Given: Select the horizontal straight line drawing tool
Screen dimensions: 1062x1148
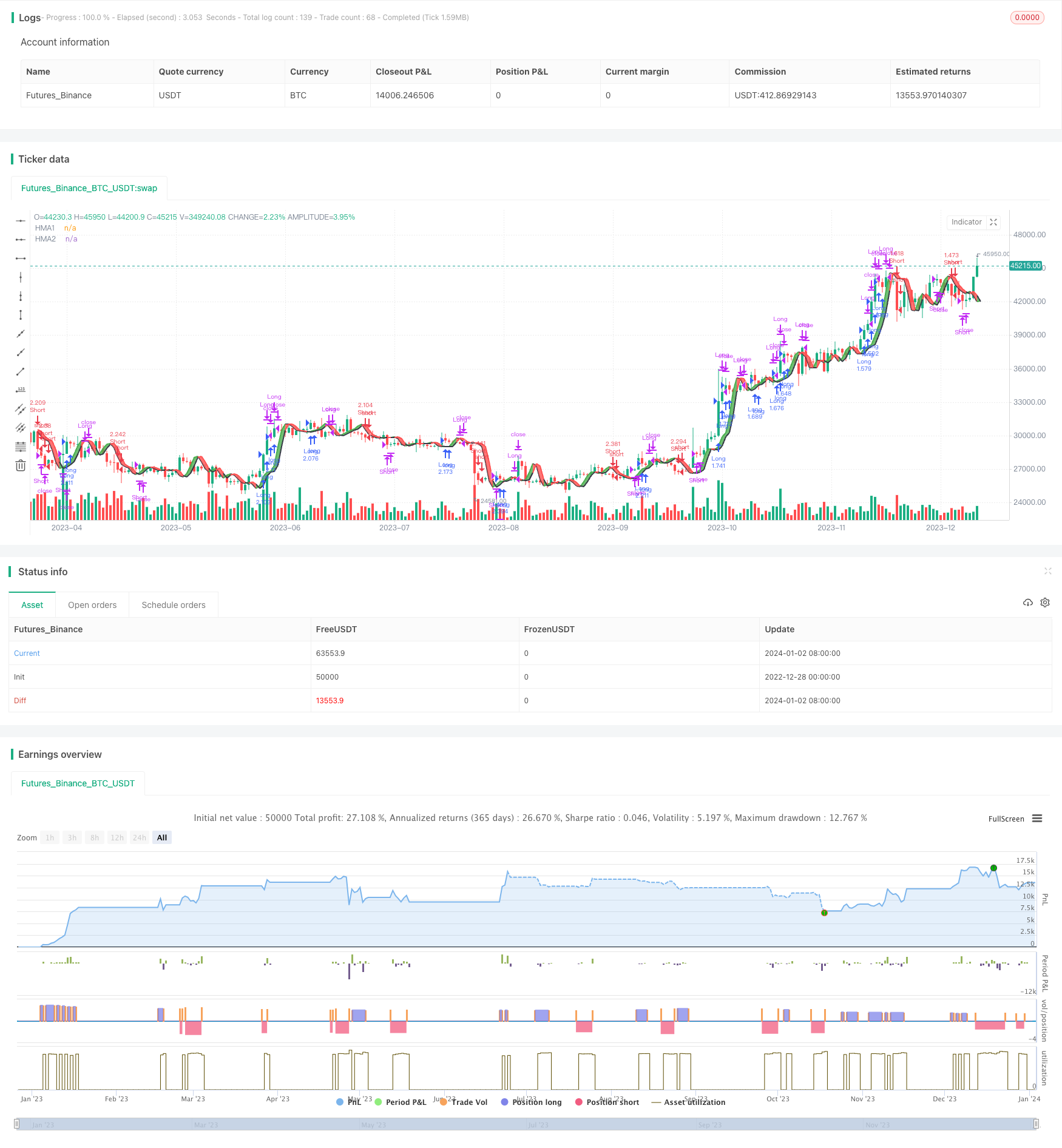Looking at the screenshot, I should (21, 221).
